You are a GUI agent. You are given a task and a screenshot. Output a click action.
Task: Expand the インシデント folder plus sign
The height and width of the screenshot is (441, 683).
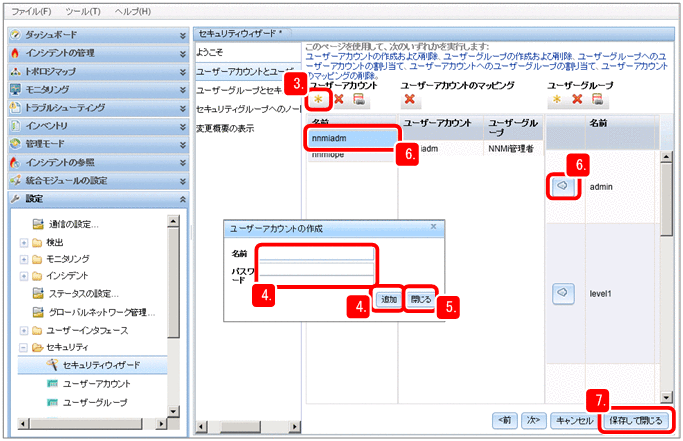tap(24, 276)
